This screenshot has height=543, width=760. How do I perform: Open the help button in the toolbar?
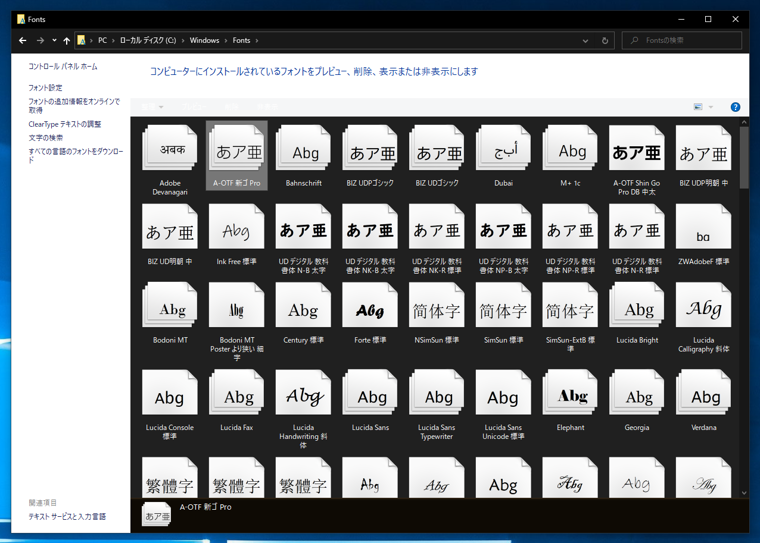click(735, 107)
